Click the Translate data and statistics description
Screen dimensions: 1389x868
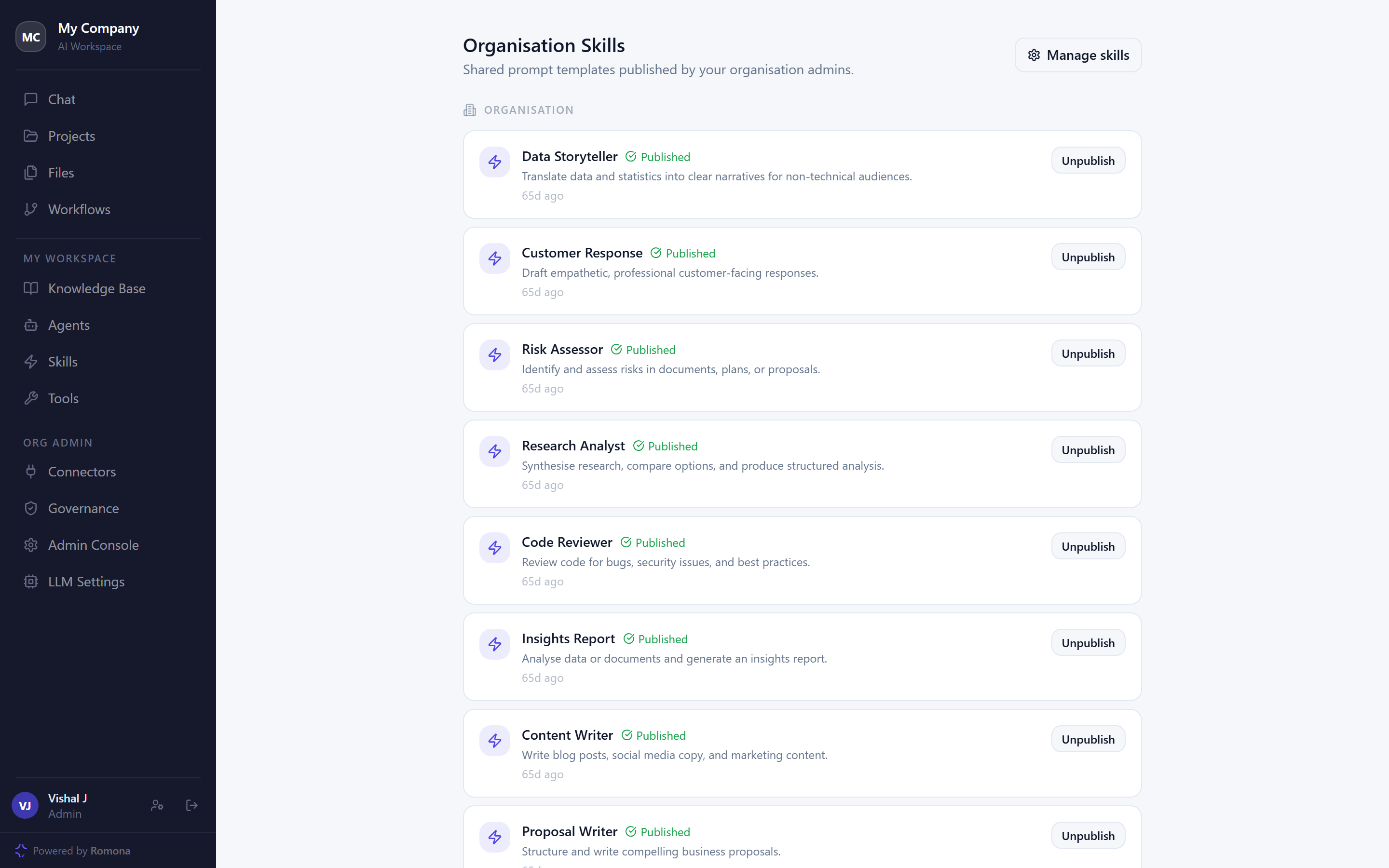pyautogui.click(x=716, y=176)
